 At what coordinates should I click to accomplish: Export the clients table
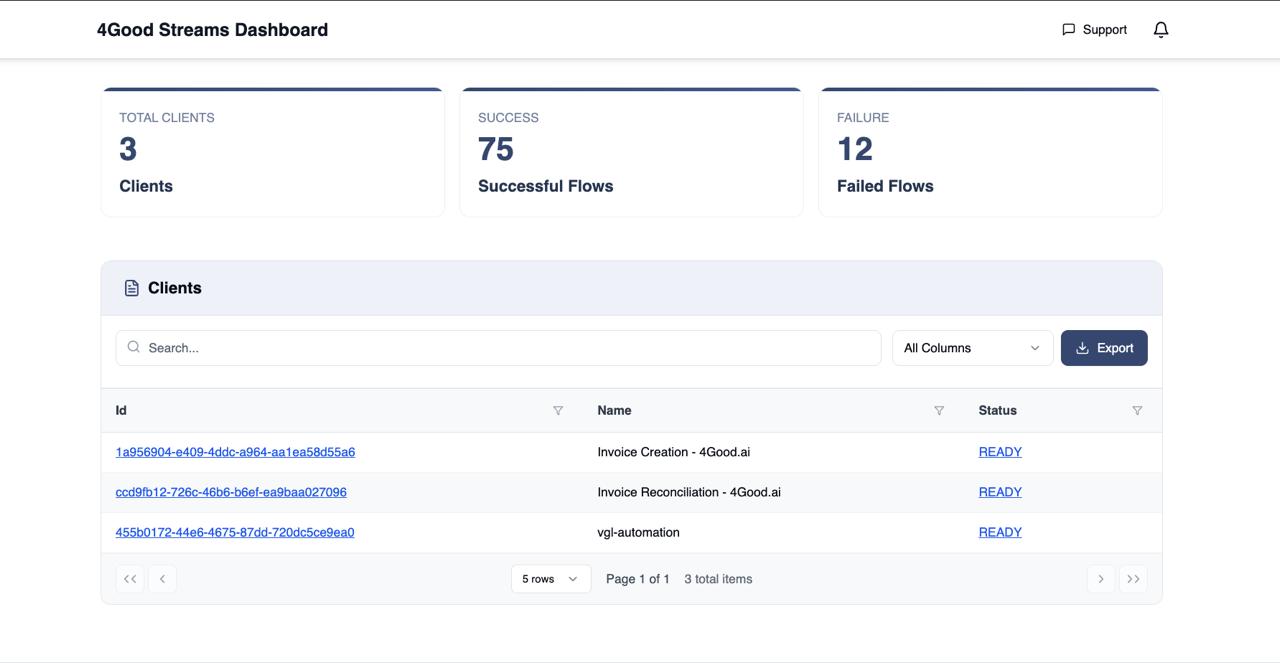(x=1104, y=348)
